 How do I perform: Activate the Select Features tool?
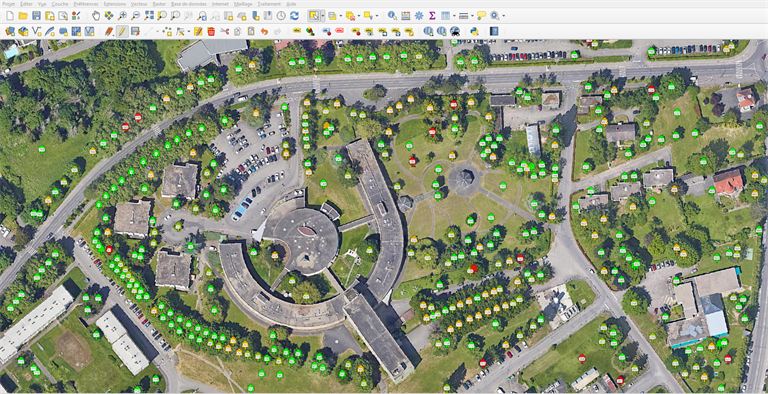pyautogui.click(x=313, y=16)
